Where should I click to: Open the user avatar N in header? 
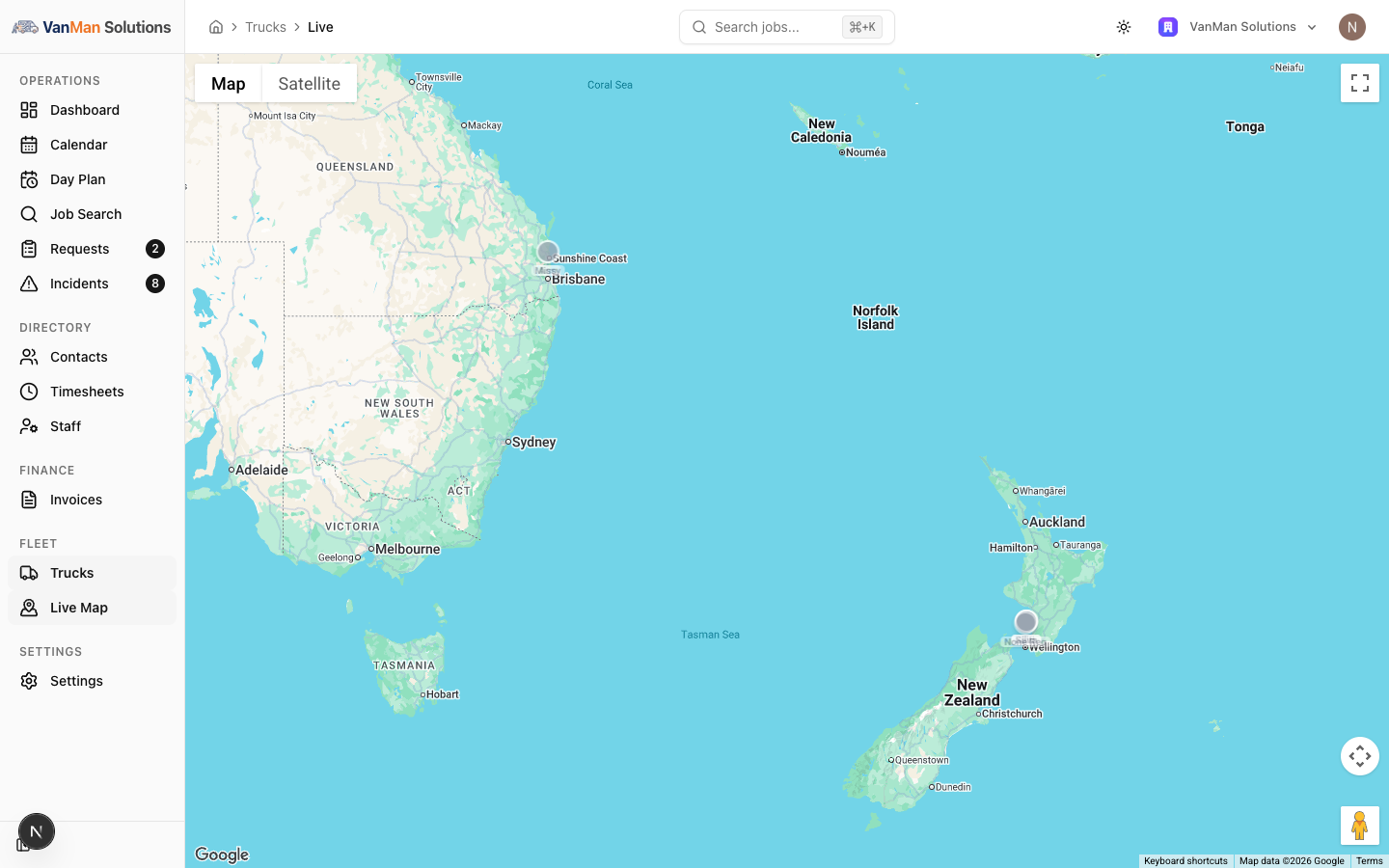(1352, 27)
